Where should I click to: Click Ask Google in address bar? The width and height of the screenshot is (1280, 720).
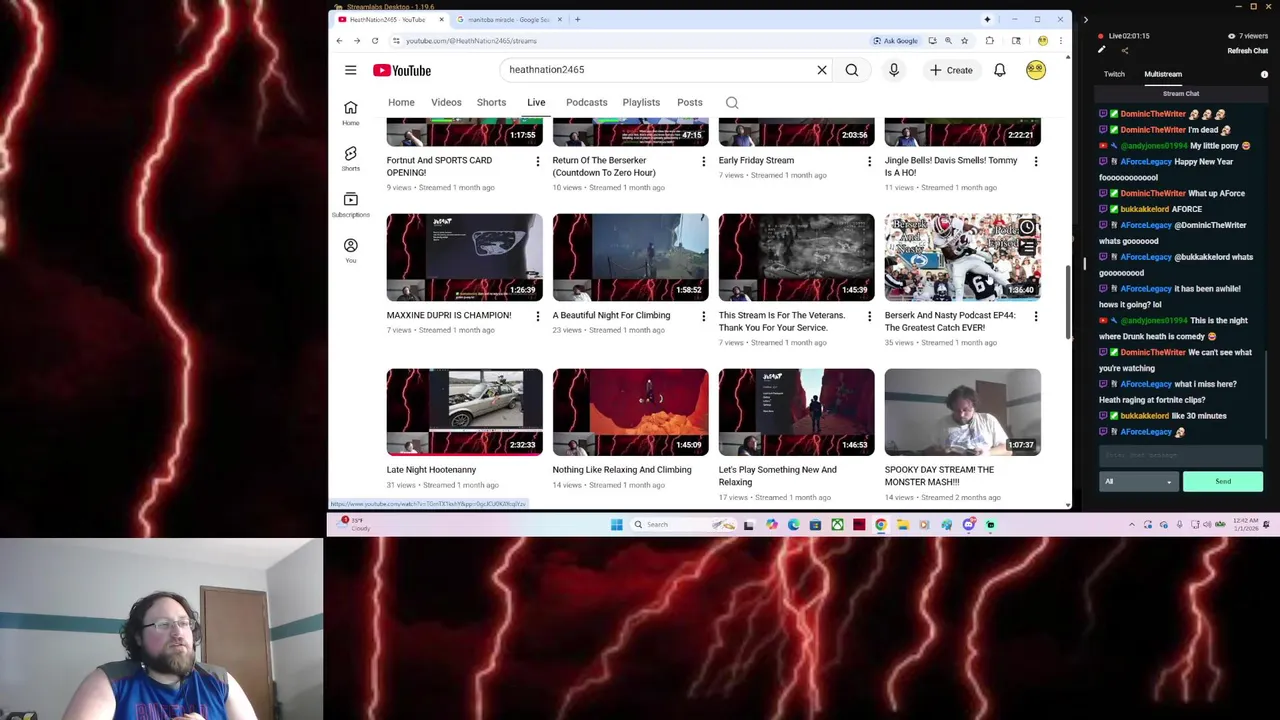[x=895, y=41]
